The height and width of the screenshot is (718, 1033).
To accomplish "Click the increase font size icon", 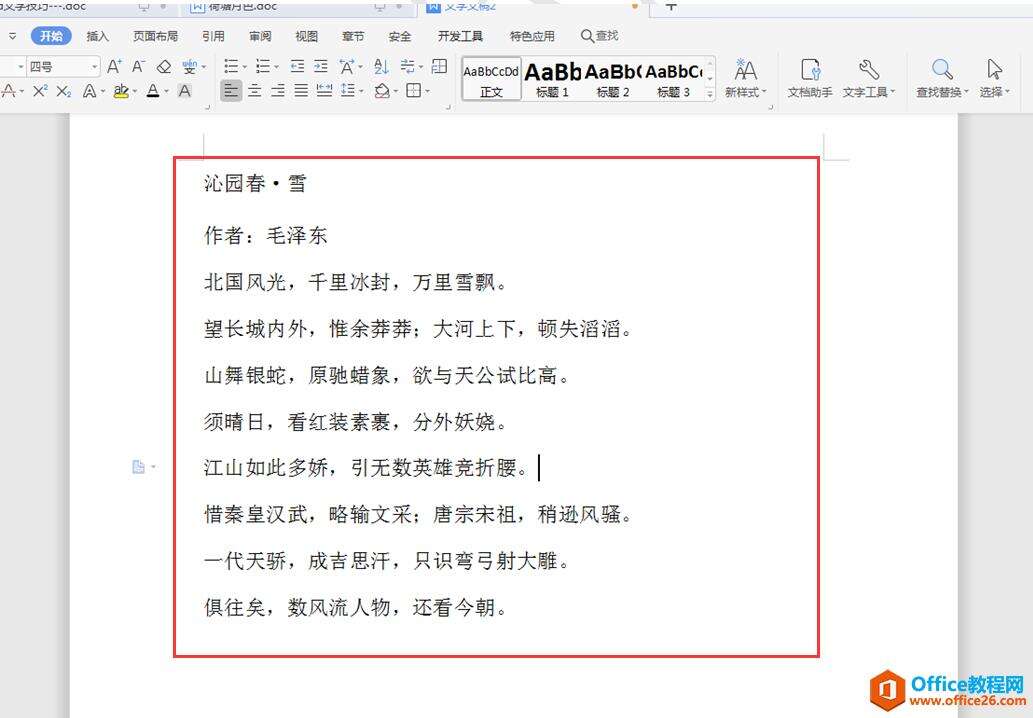I will click(114, 67).
